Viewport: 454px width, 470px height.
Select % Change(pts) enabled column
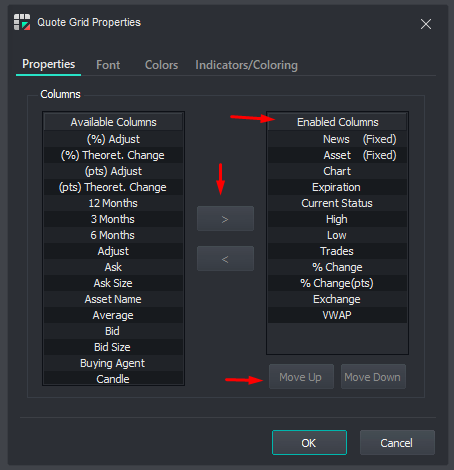point(337,283)
